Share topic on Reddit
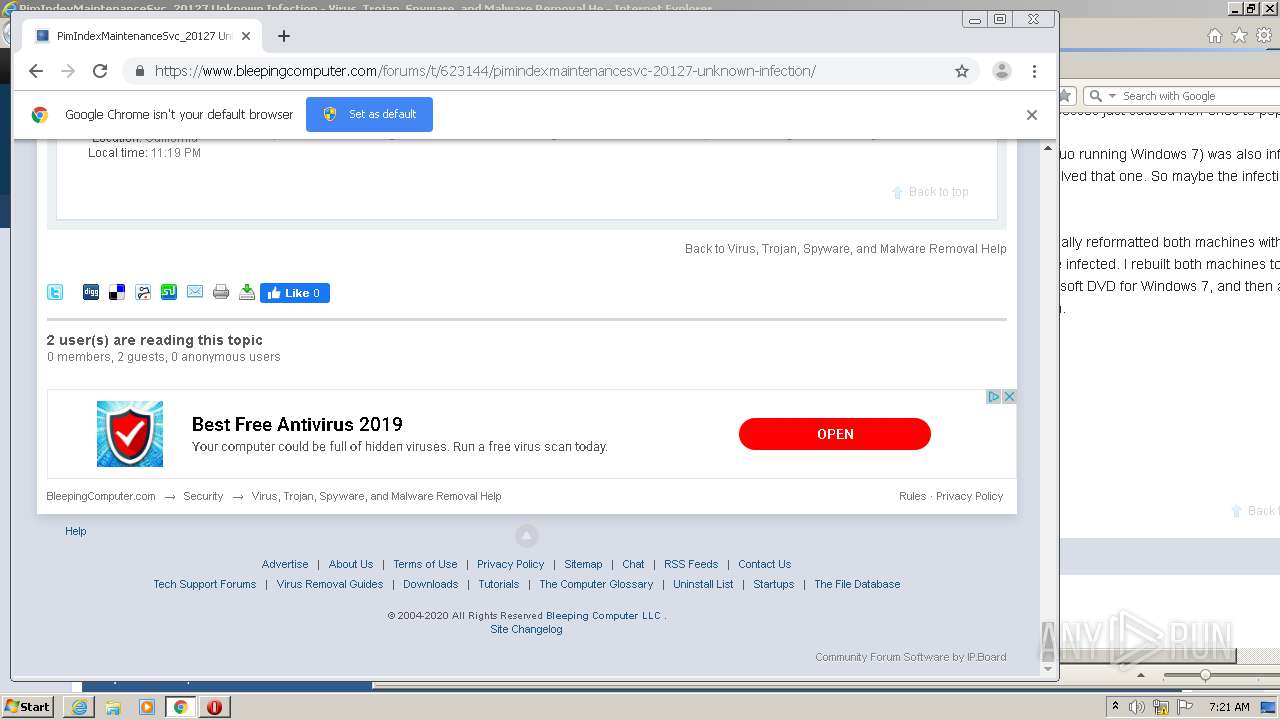 click(x=143, y=292)
